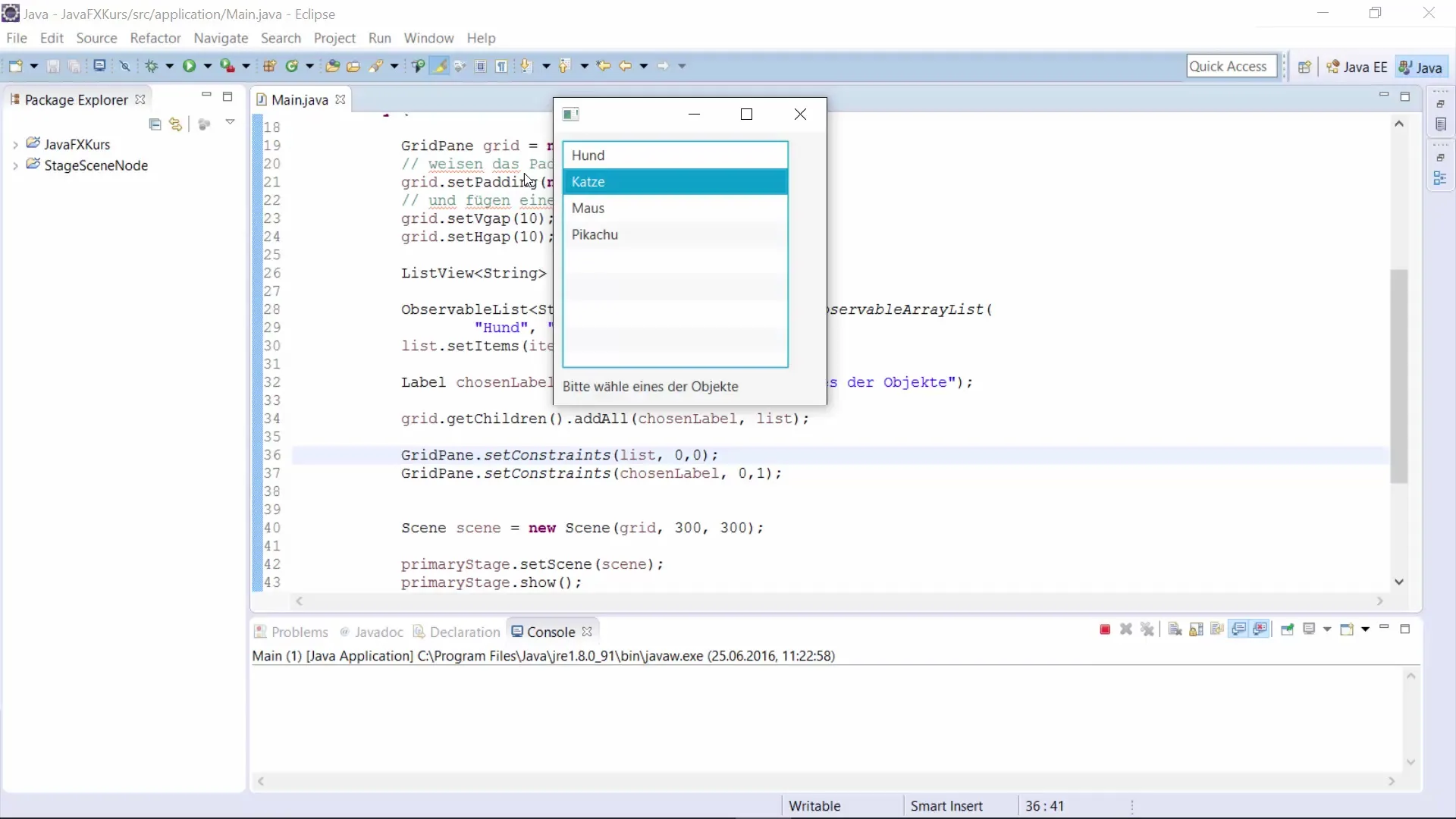
Task: Click Remove All Terminated Launches icon
Action: click(x=1147, y=630)
